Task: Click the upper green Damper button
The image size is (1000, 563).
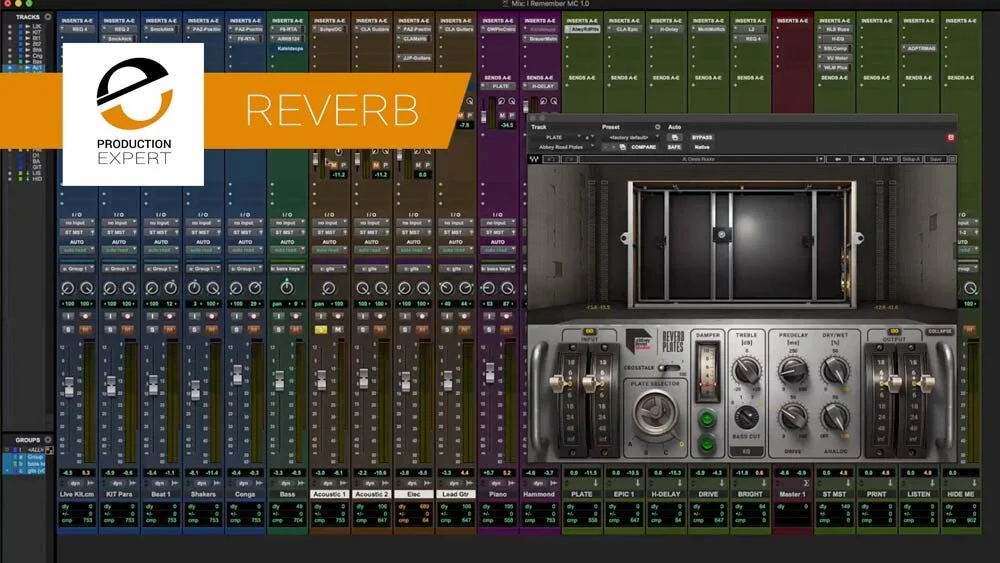Action: click(x=707, y=420)
